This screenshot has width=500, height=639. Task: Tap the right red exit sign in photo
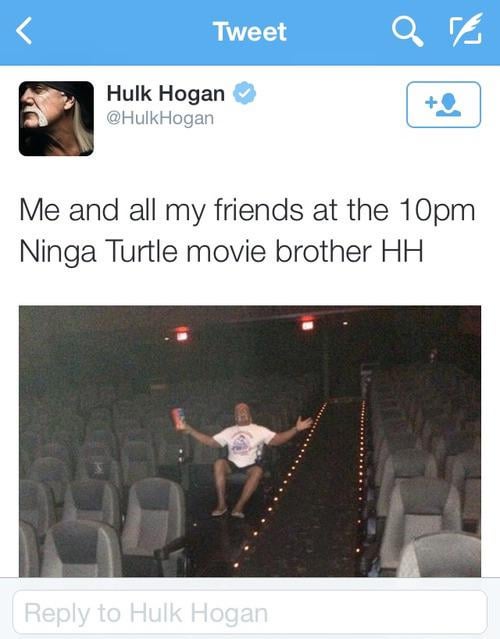click(x=307, y=323)
